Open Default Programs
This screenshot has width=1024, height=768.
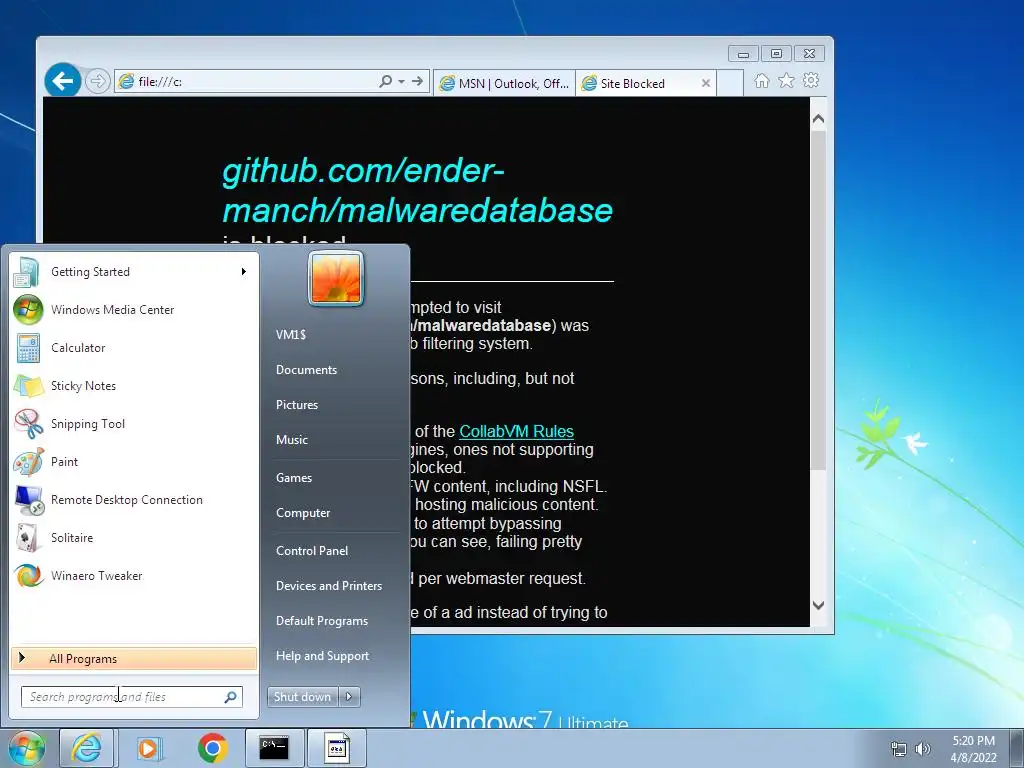tap(322, 621)
